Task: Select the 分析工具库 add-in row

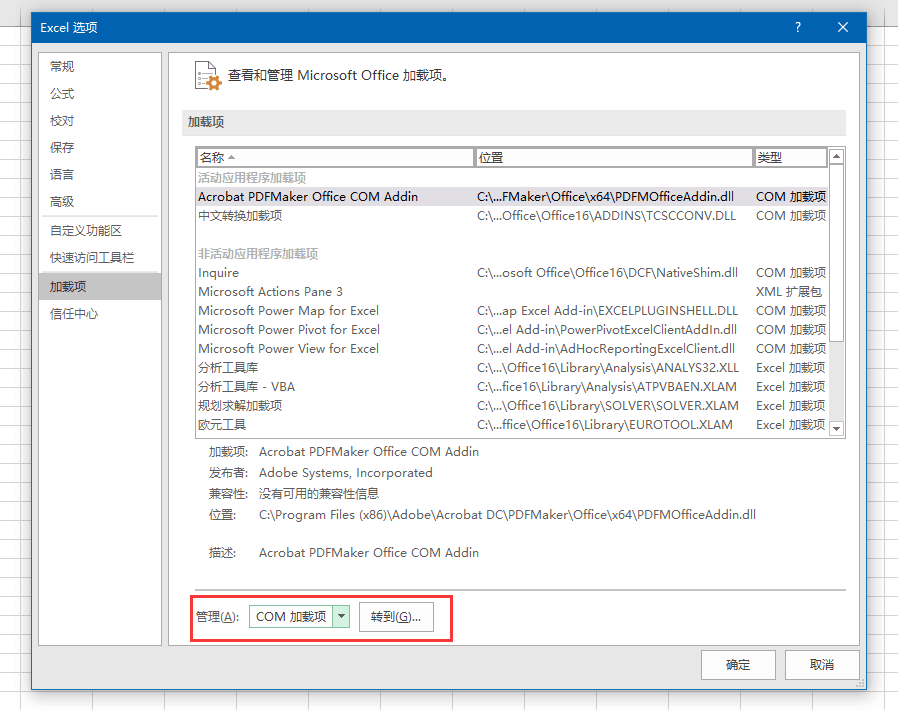Action: (511, 368)
